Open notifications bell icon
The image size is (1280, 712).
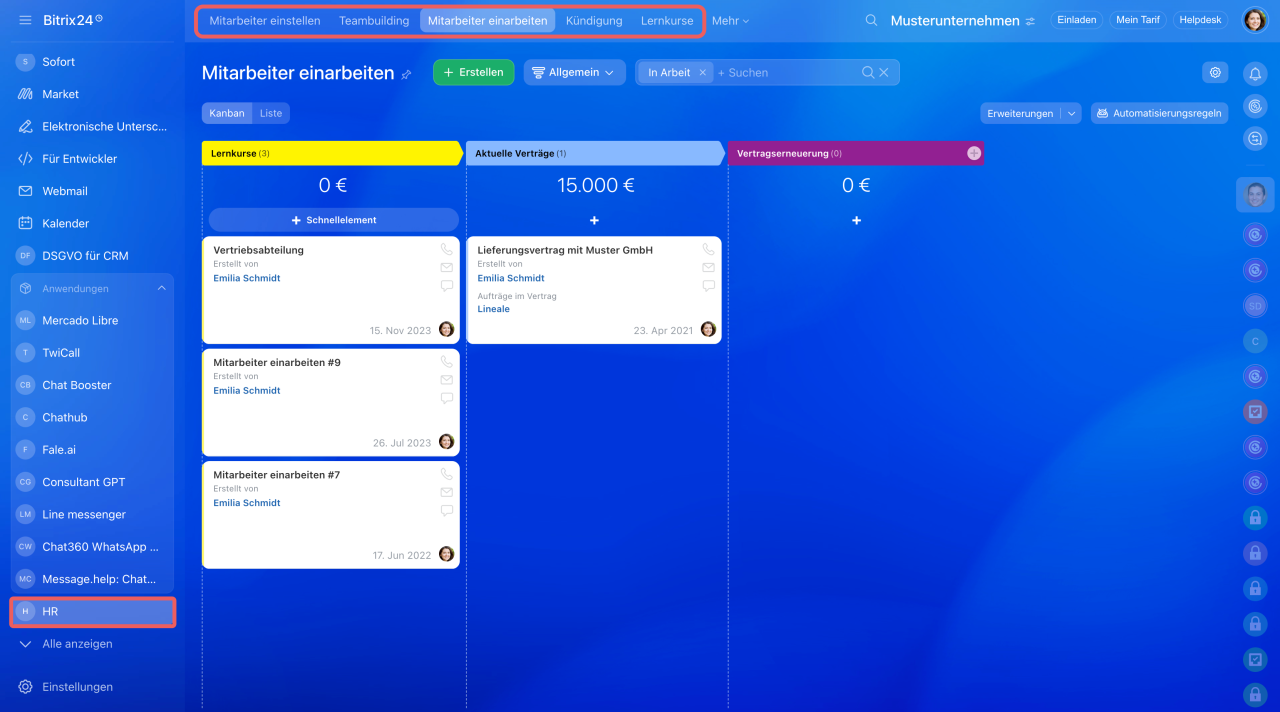(1255, 73)
